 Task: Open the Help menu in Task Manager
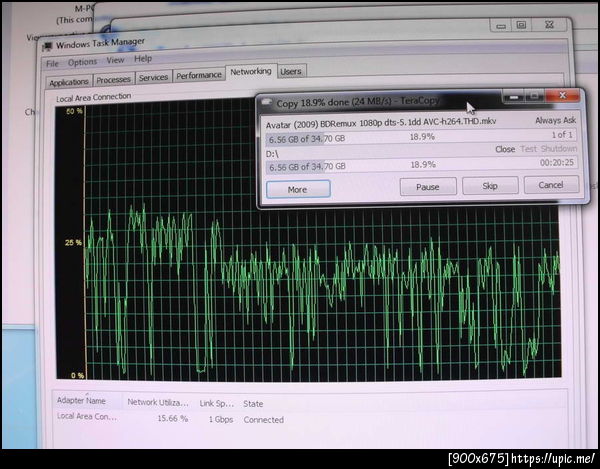coord(143,59)
